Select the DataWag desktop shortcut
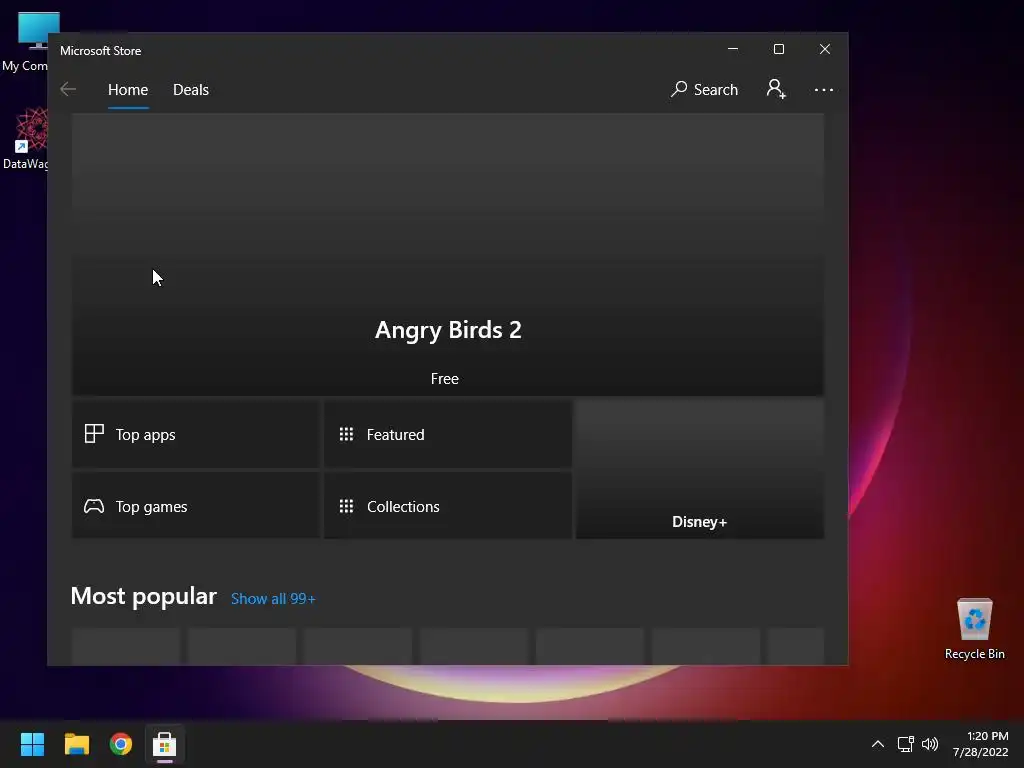 point(25,138)
